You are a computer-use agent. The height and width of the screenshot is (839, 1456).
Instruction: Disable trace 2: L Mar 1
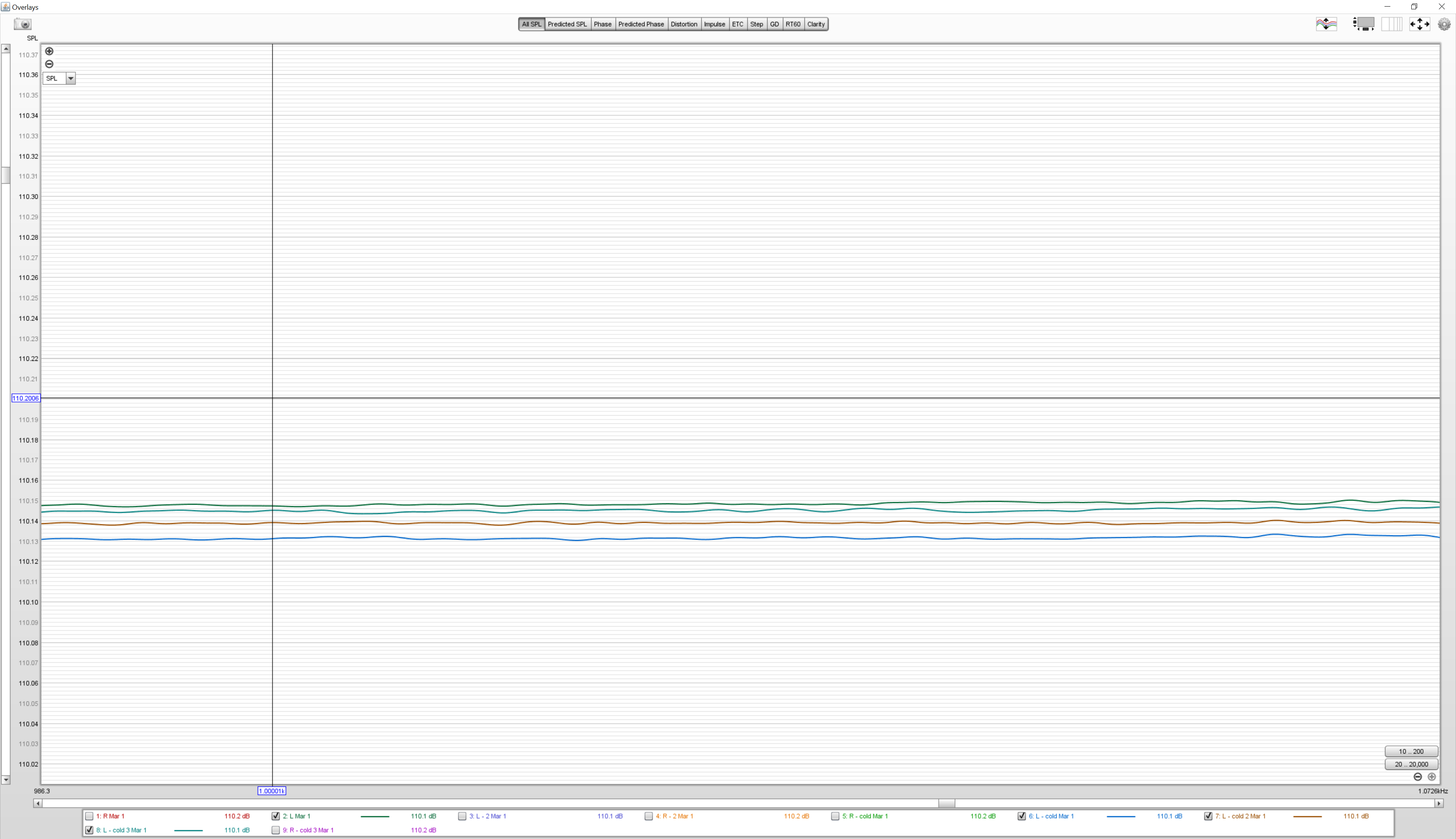(x=276, y=816)
